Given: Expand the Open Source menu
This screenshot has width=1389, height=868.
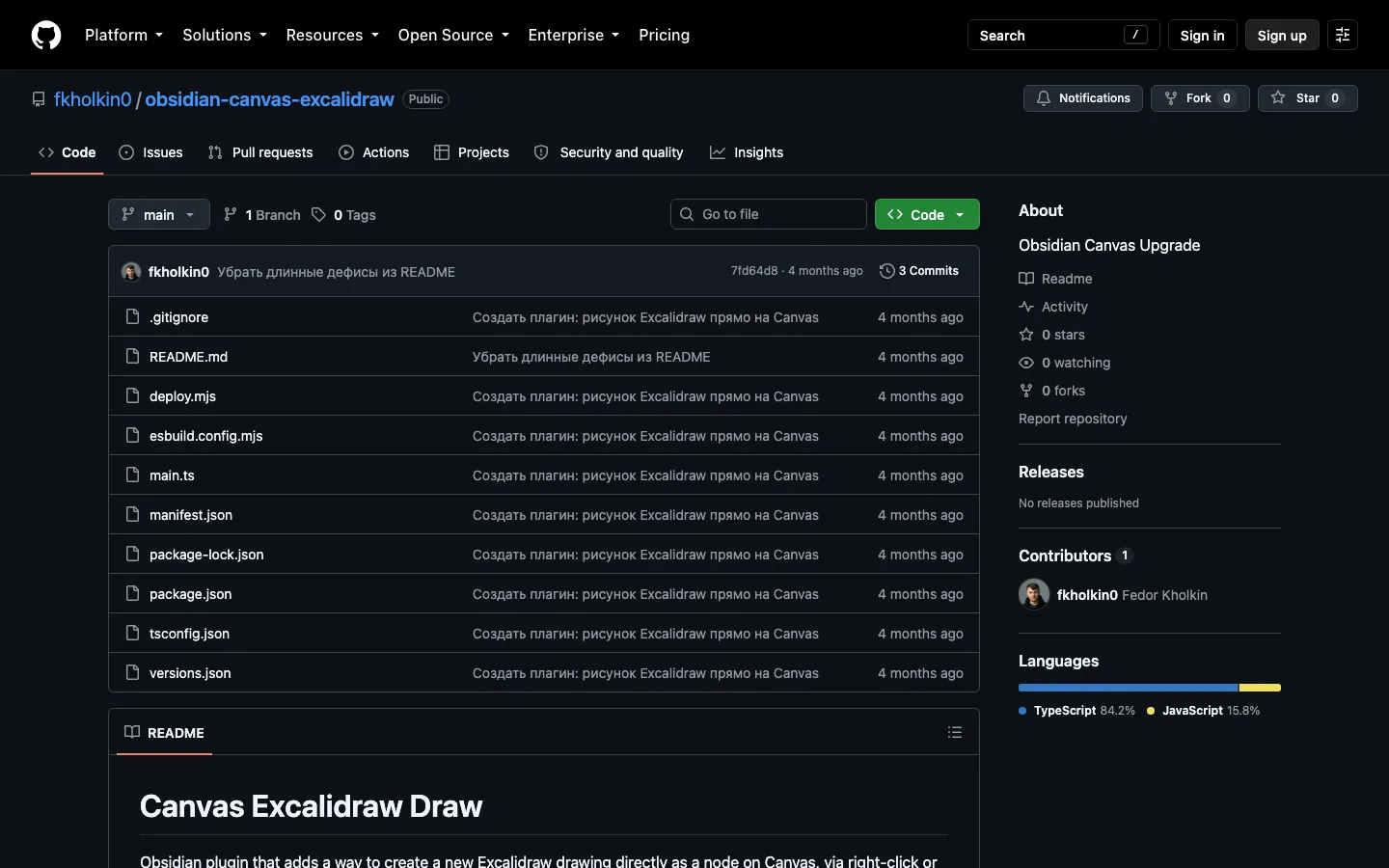Looking at the screenshot, I should [453, 35].
